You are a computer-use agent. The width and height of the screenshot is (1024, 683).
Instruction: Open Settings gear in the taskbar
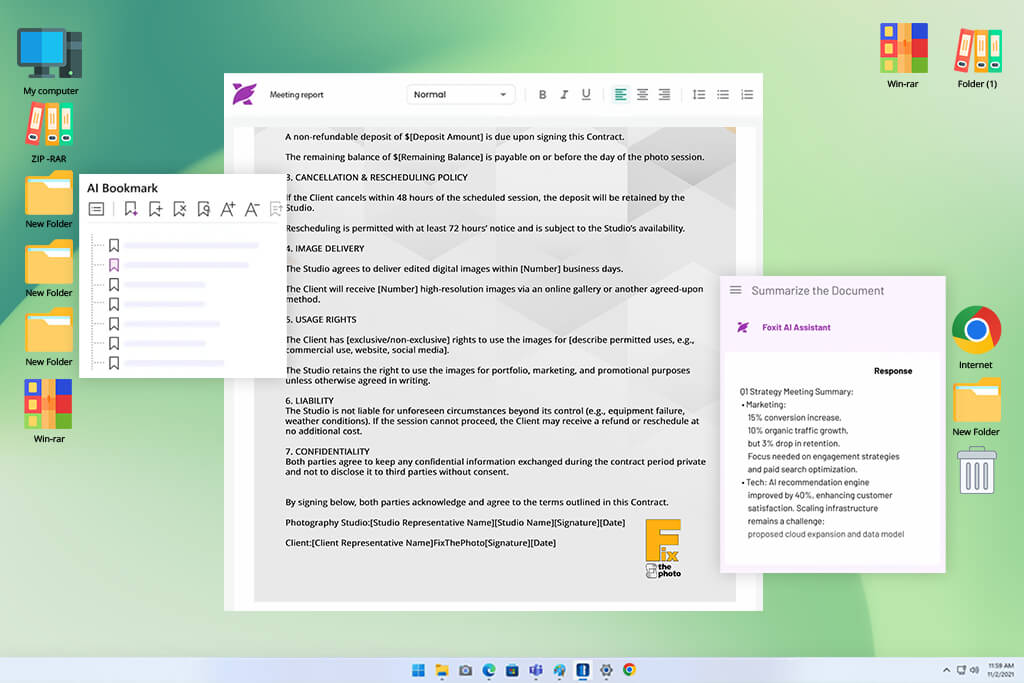(606, 670)
